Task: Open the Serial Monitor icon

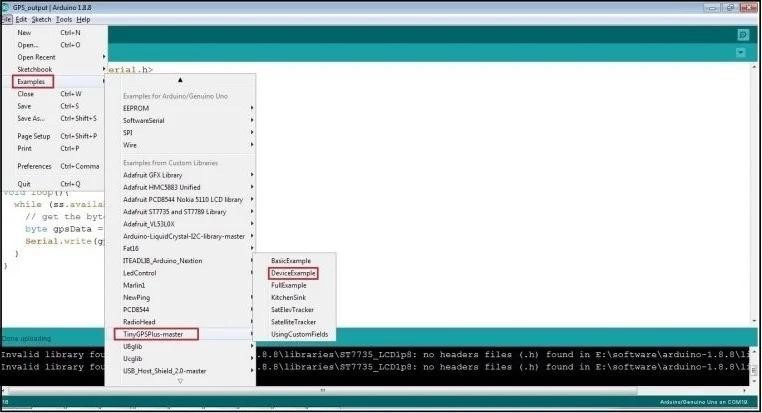Action: point(742,34)
